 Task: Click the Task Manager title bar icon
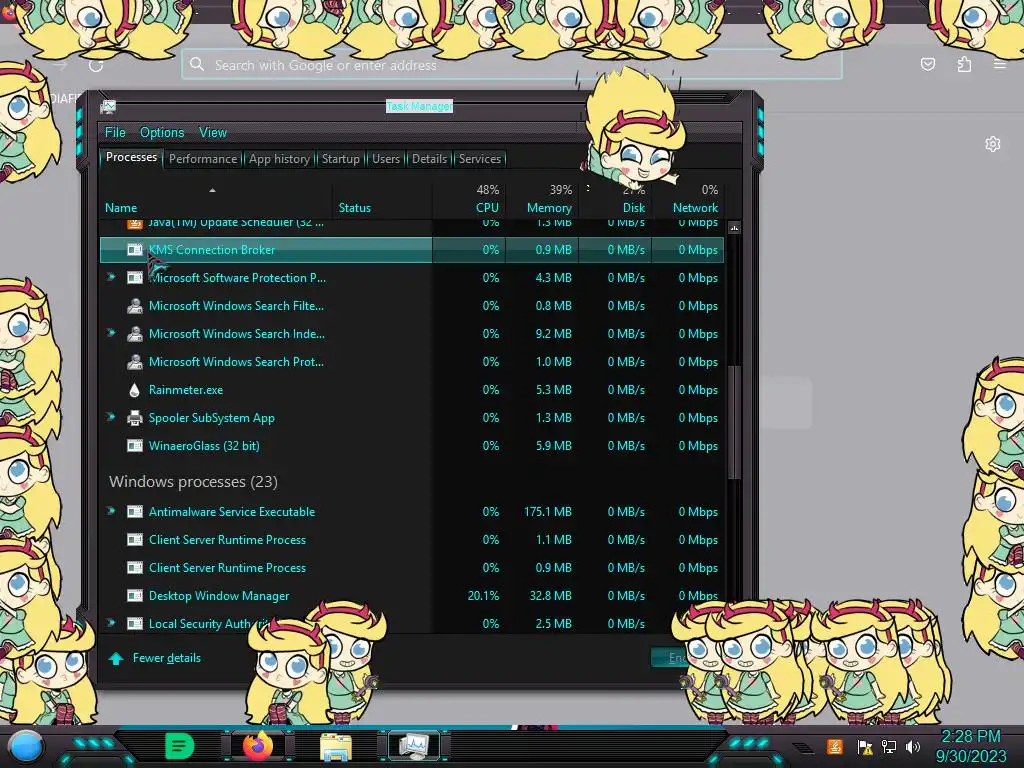tap(108, 106)
